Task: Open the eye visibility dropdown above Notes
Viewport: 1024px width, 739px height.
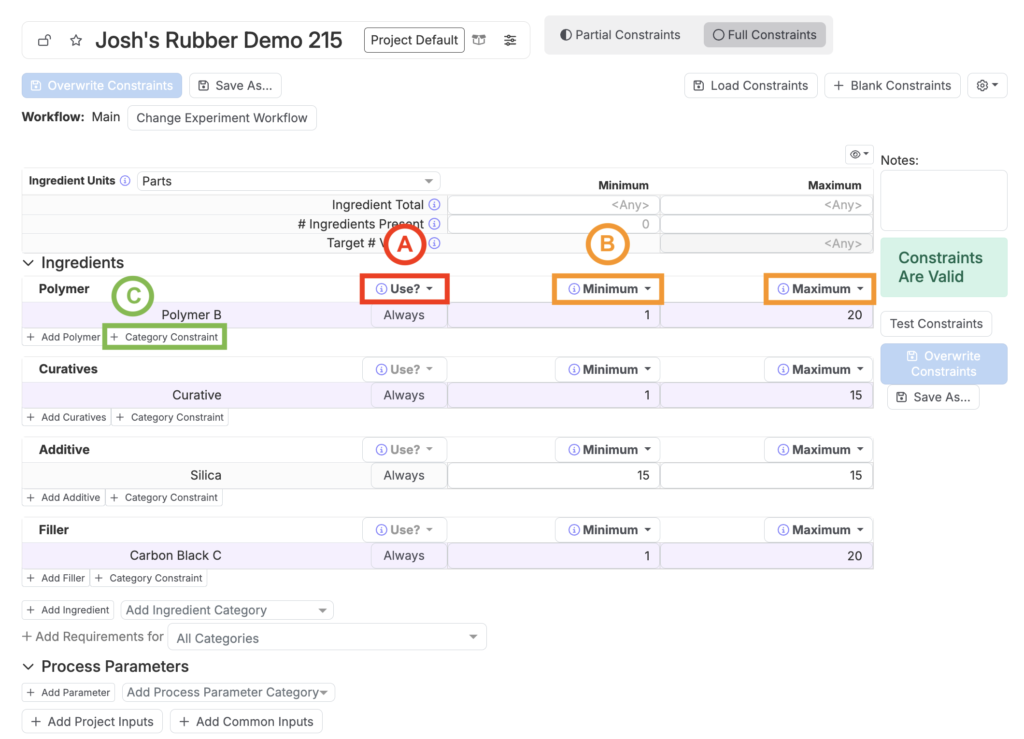Action: coord(859,154)
